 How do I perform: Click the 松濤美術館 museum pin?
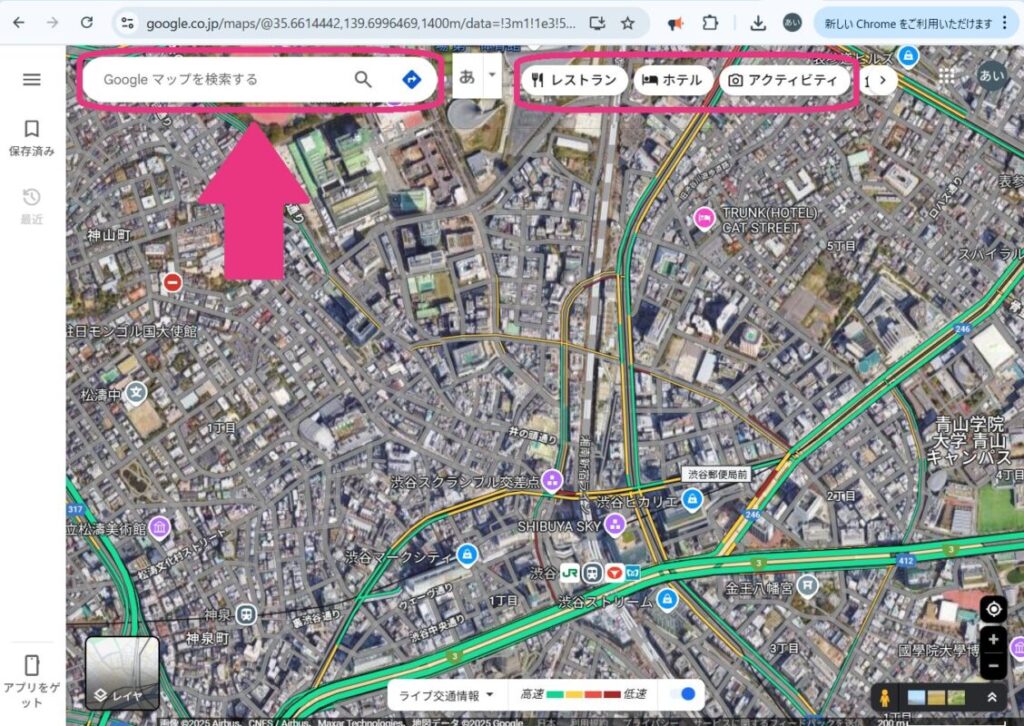[x=159, y=527]
